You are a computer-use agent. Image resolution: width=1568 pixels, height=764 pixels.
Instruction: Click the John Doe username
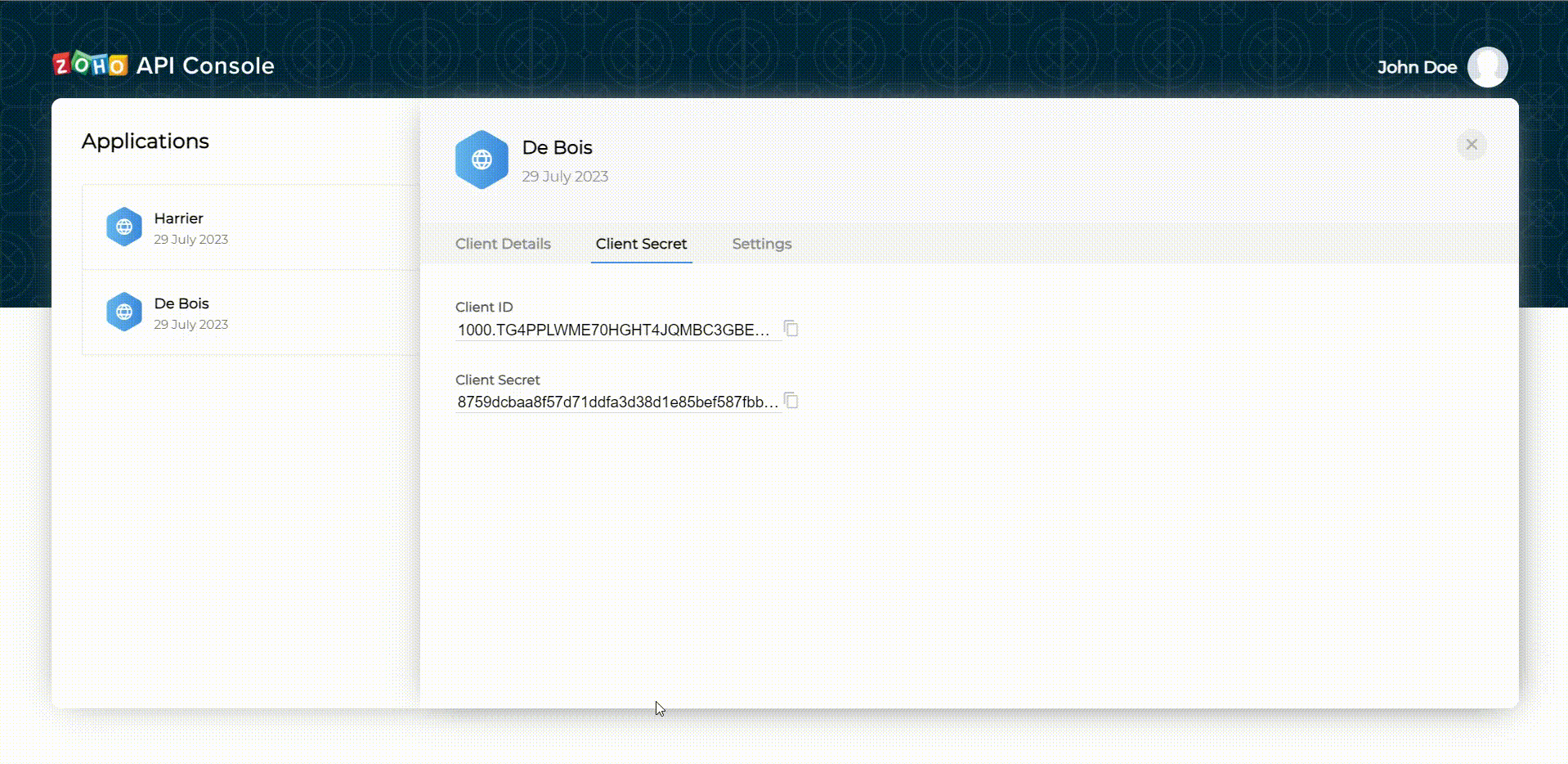(x=1417, y=67)
